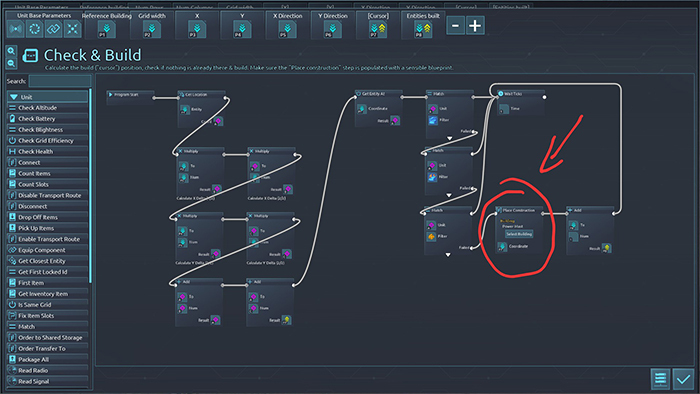Screen dimensions: 700x394
Task: Click the zoom in magnifier icon
Action: click(x=11, y=51)
